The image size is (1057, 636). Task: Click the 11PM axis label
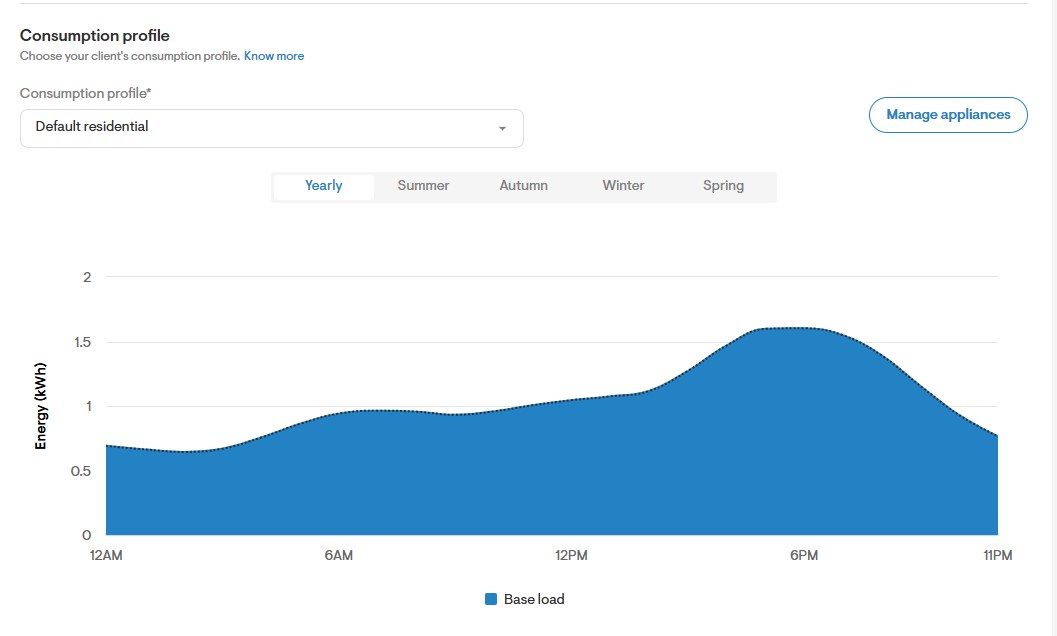pyautogui.click(x=998, y=555)
